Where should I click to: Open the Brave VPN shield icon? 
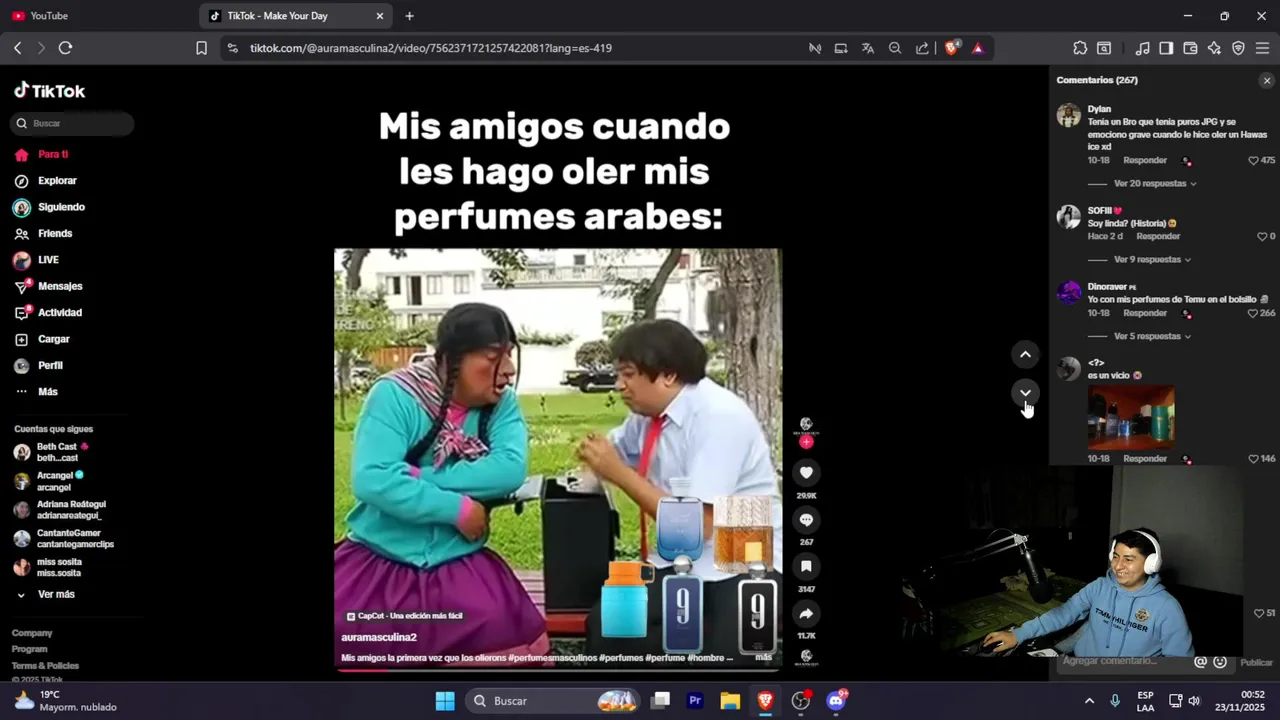coord(1238,48)
